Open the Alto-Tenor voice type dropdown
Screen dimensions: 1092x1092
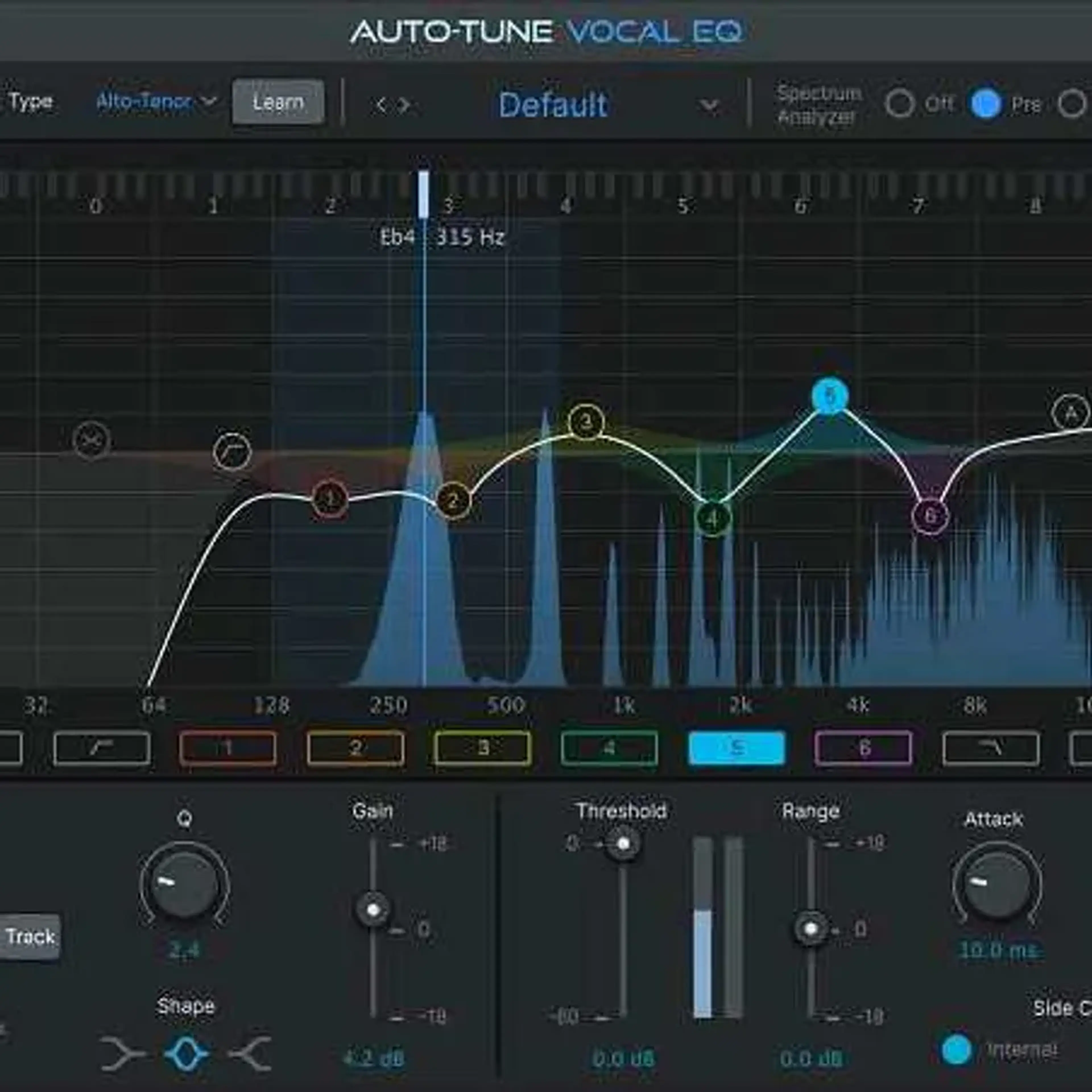click(x=157, y=102)
